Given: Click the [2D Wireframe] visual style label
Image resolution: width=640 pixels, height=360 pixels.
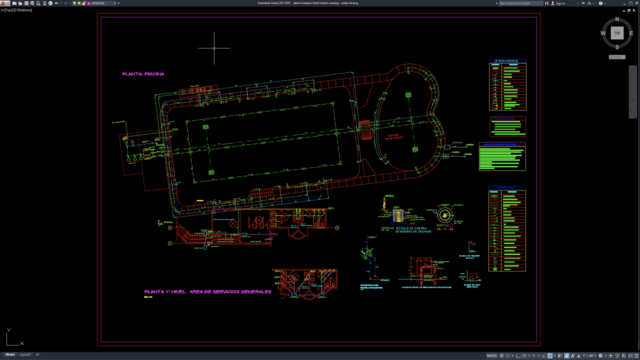Looking at the screenshot, I should click(22, 10).
